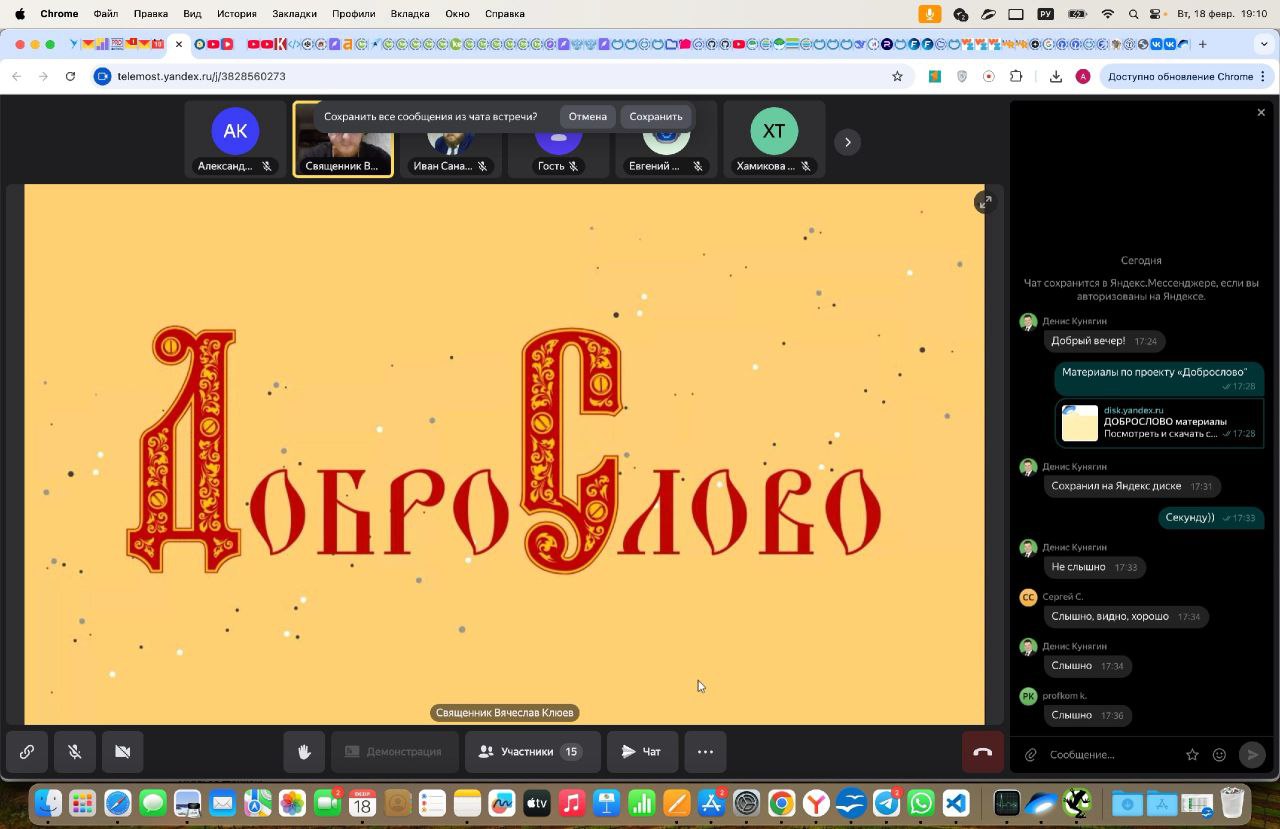This screenshot has height=829, width=1280.
Task: Attach a file with the paperclip icon
Action: pos(1030,755)
